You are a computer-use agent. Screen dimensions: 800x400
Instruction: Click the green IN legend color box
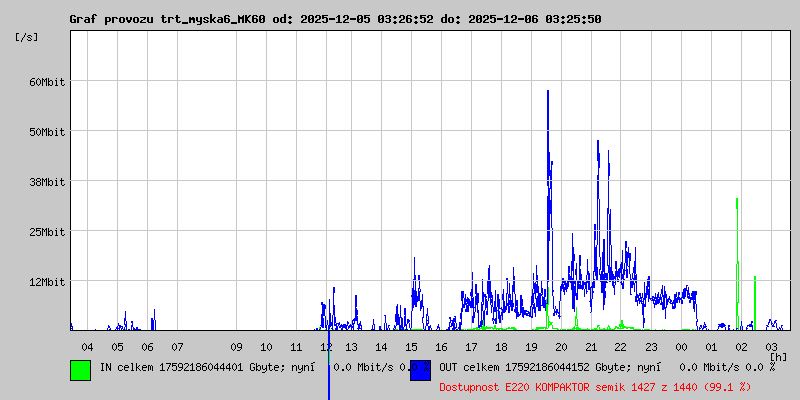pyautogui.click(x=80, y=370)
